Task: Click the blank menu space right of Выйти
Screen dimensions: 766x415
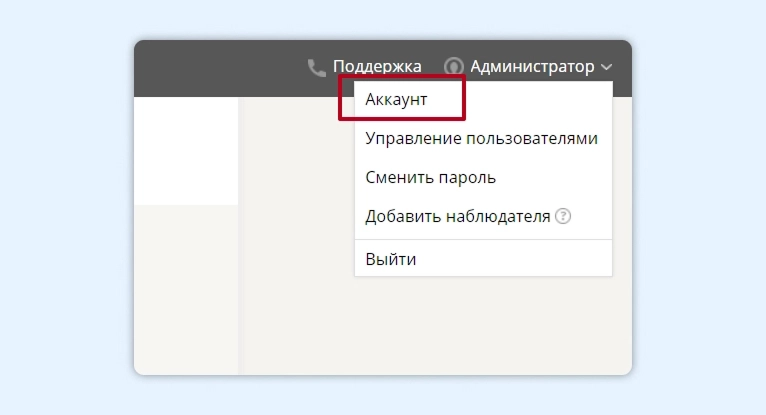Action: tap(514, 259)
